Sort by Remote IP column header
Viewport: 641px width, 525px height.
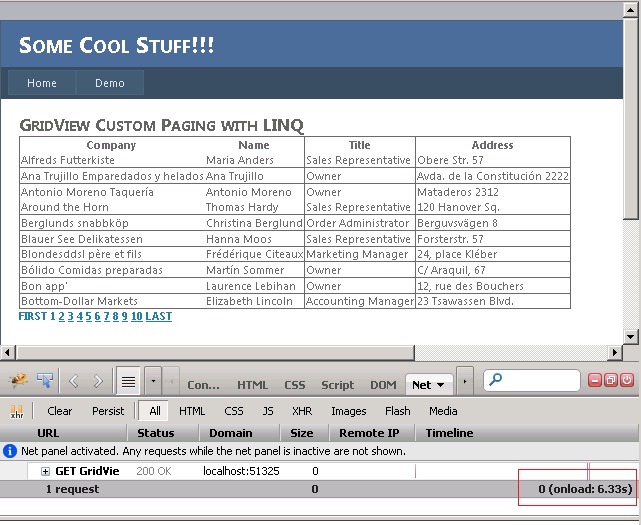[372, 433]
